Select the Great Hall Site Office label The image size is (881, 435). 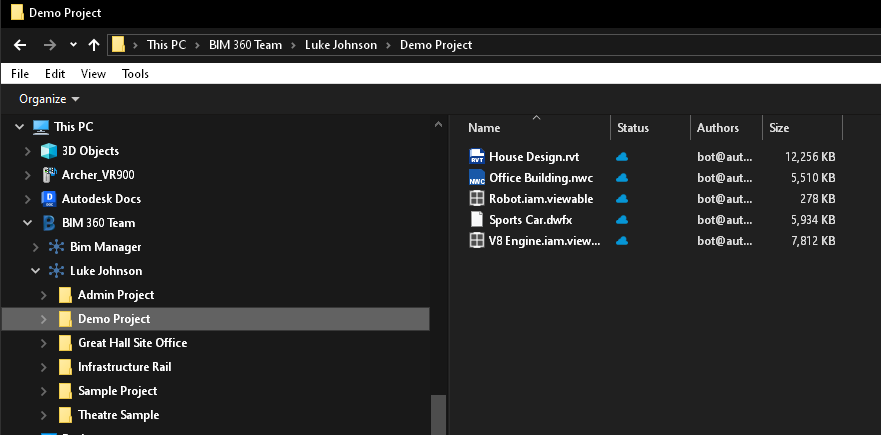click(133, 343)
